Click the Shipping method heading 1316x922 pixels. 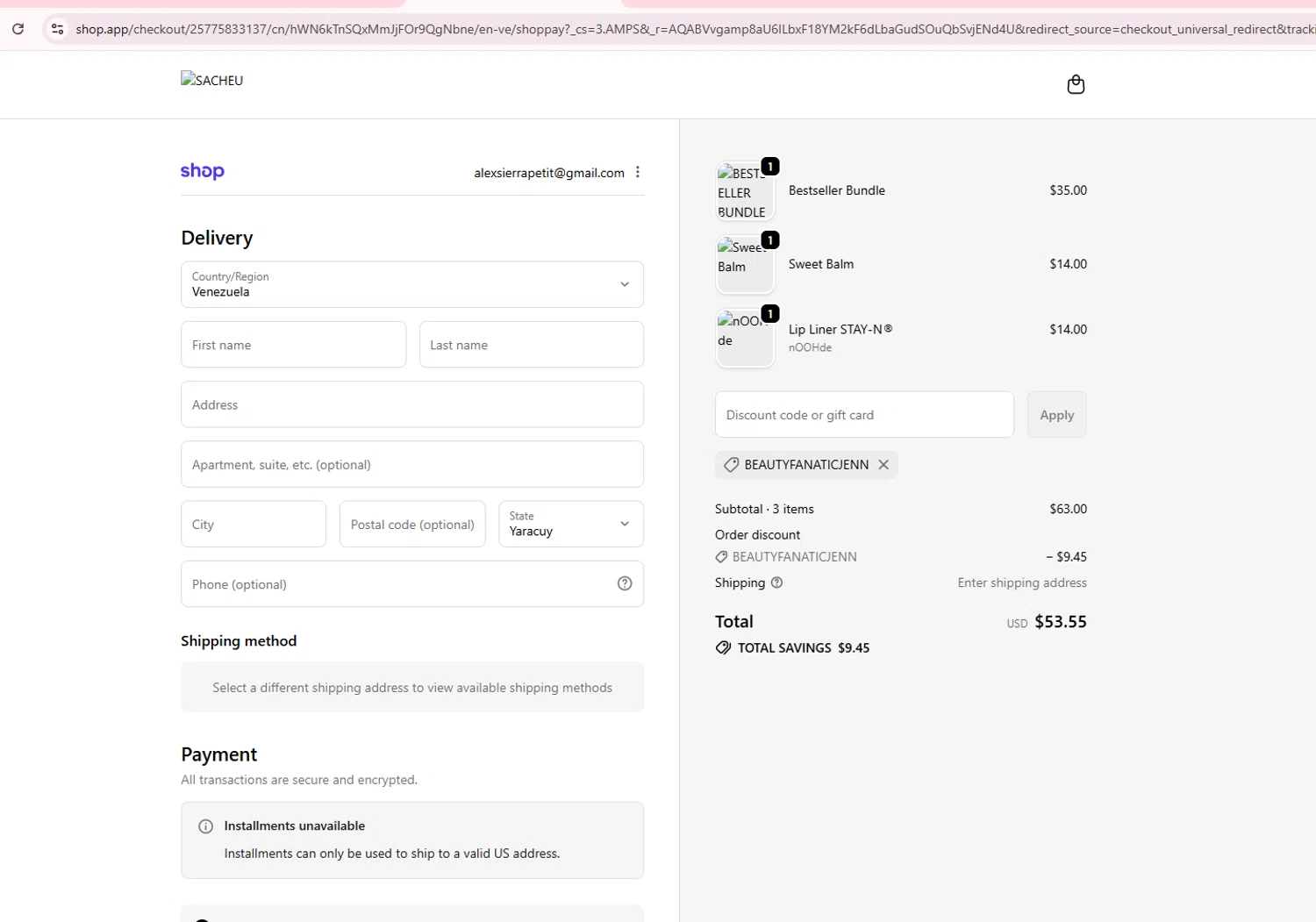(x=239, y=641)
